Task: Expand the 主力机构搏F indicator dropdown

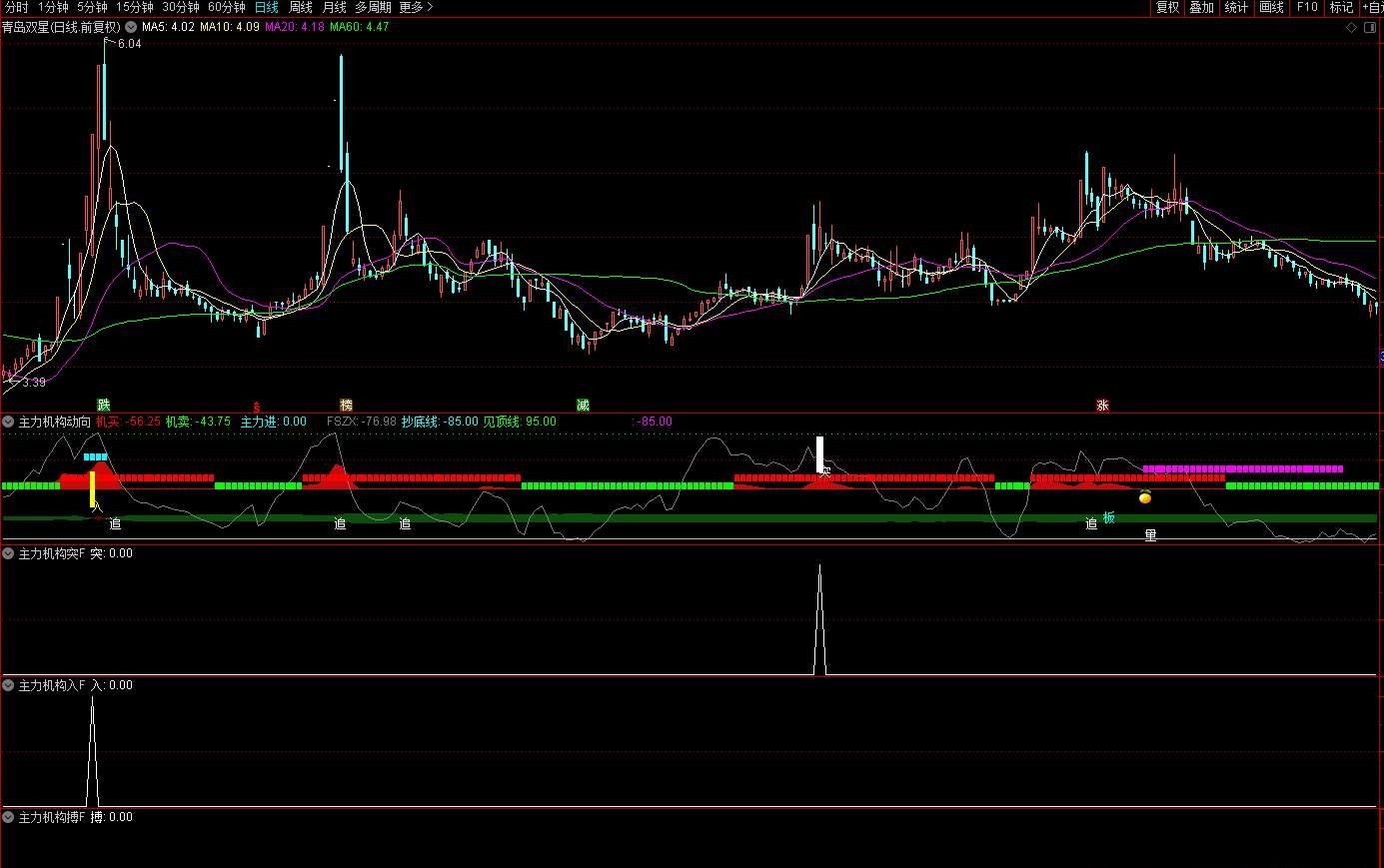Action: pyautogui.click(x=9, y=817)
